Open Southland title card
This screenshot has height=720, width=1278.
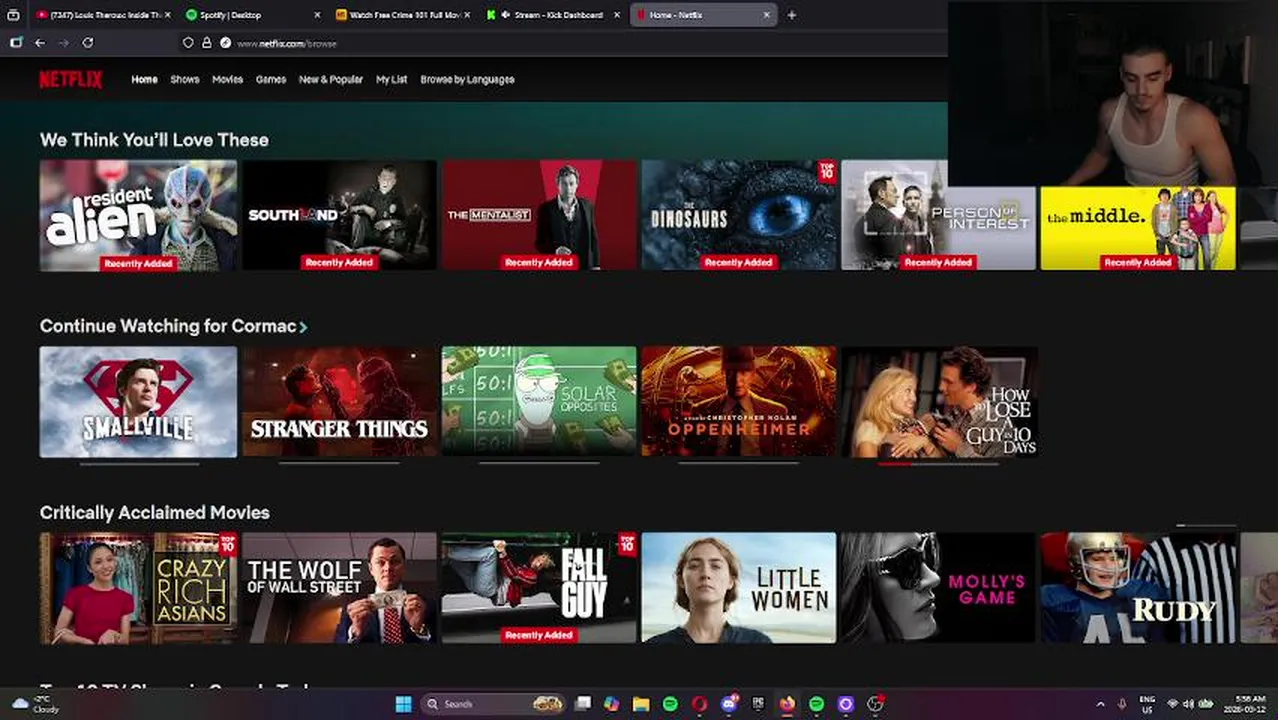point(339,215)
